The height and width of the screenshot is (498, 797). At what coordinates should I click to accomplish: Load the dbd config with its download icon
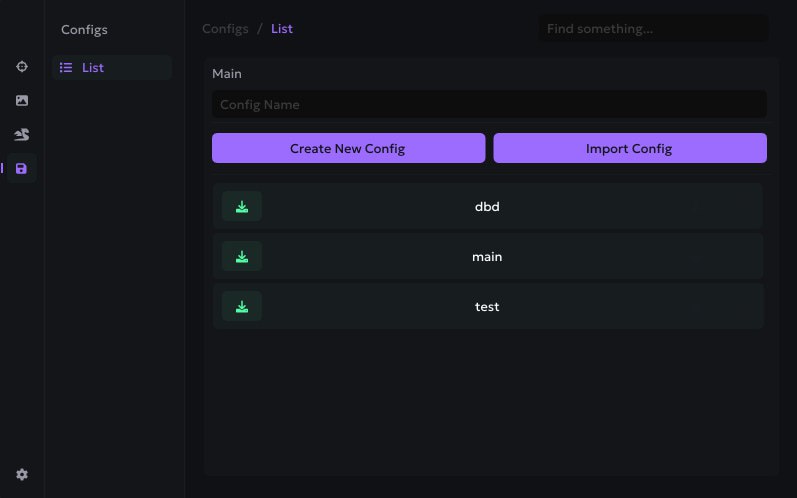point(242,207)
